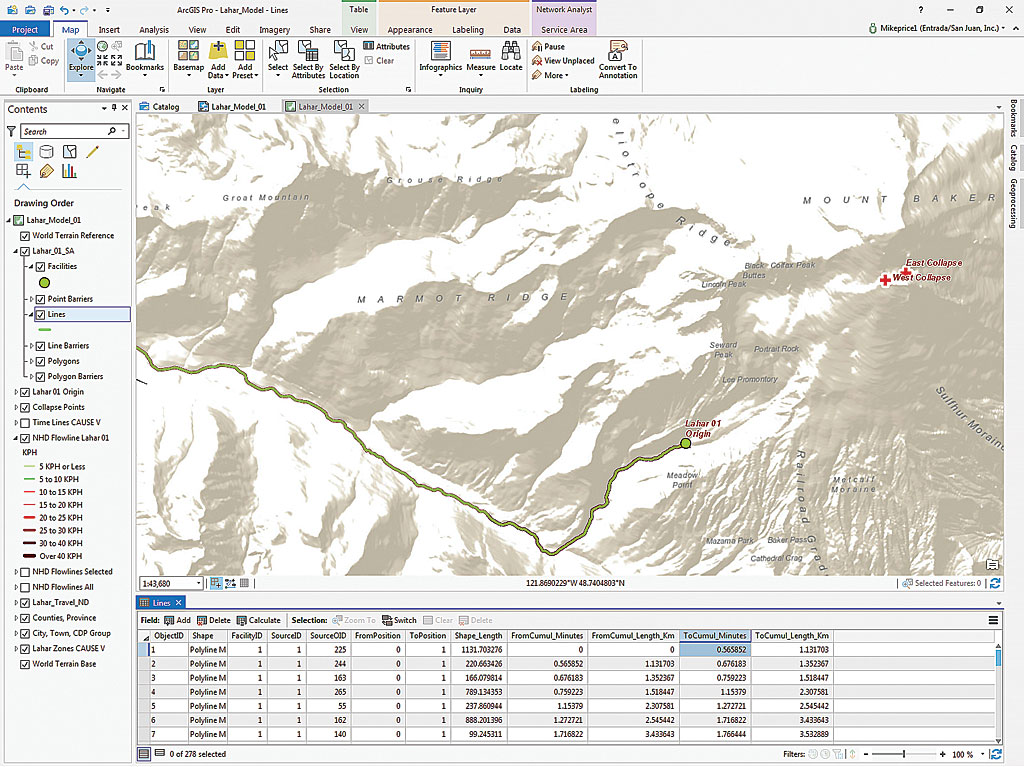This screenshot has width=1024, height=767.
Task: Collapse the Lahar_01_SA group layer
Action: [16, 252]
